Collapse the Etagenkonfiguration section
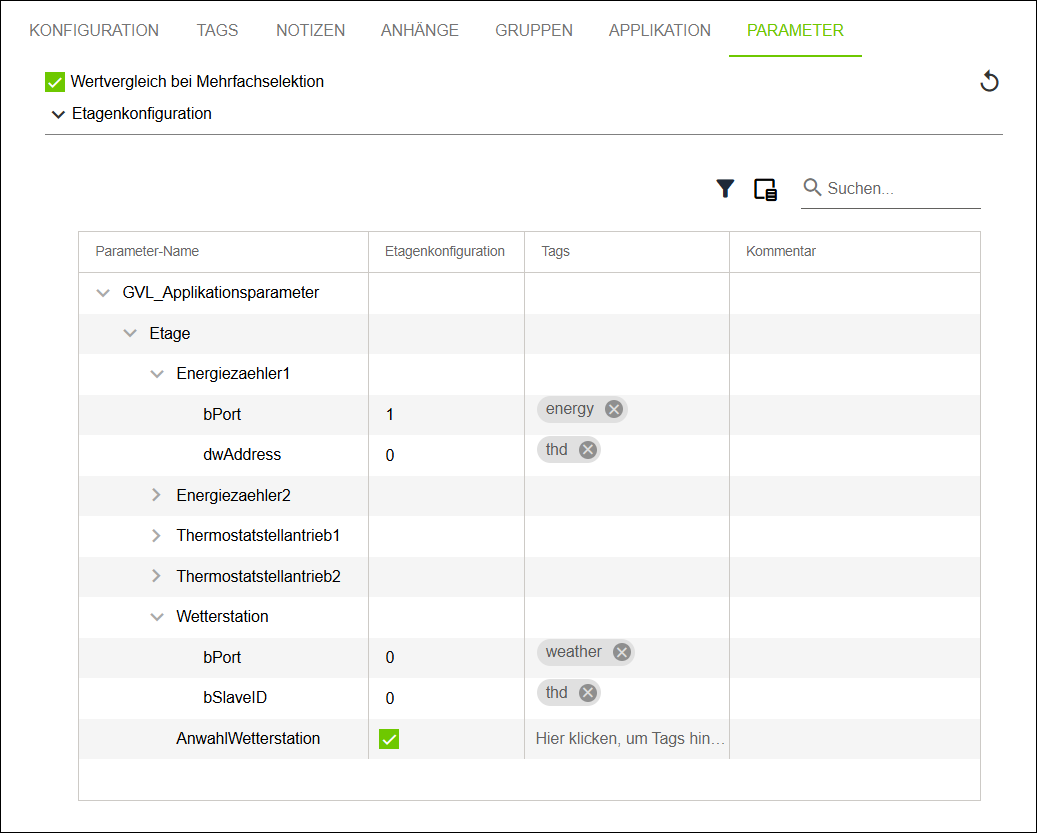1037x833 pixels. [58, 114]
